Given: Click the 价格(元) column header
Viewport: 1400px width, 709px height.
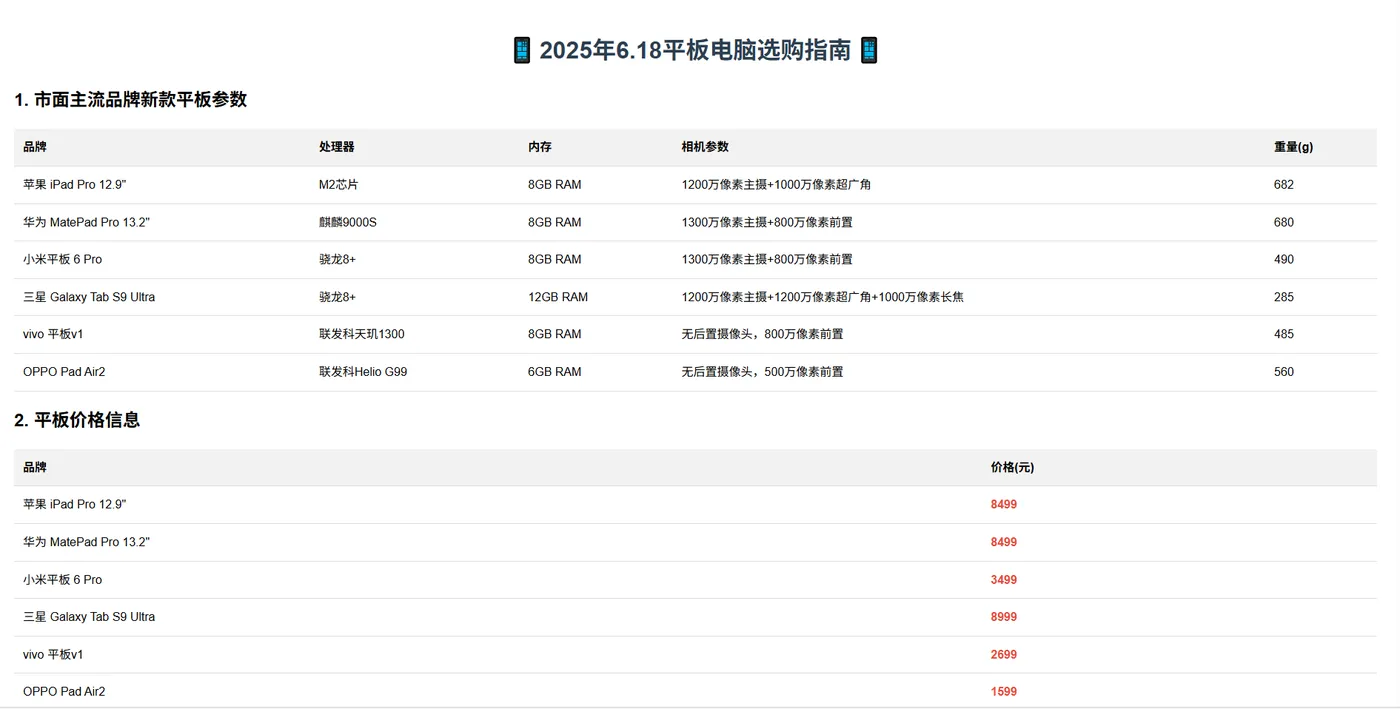Looking at the screenshot, I should [x=1012, y=467].
